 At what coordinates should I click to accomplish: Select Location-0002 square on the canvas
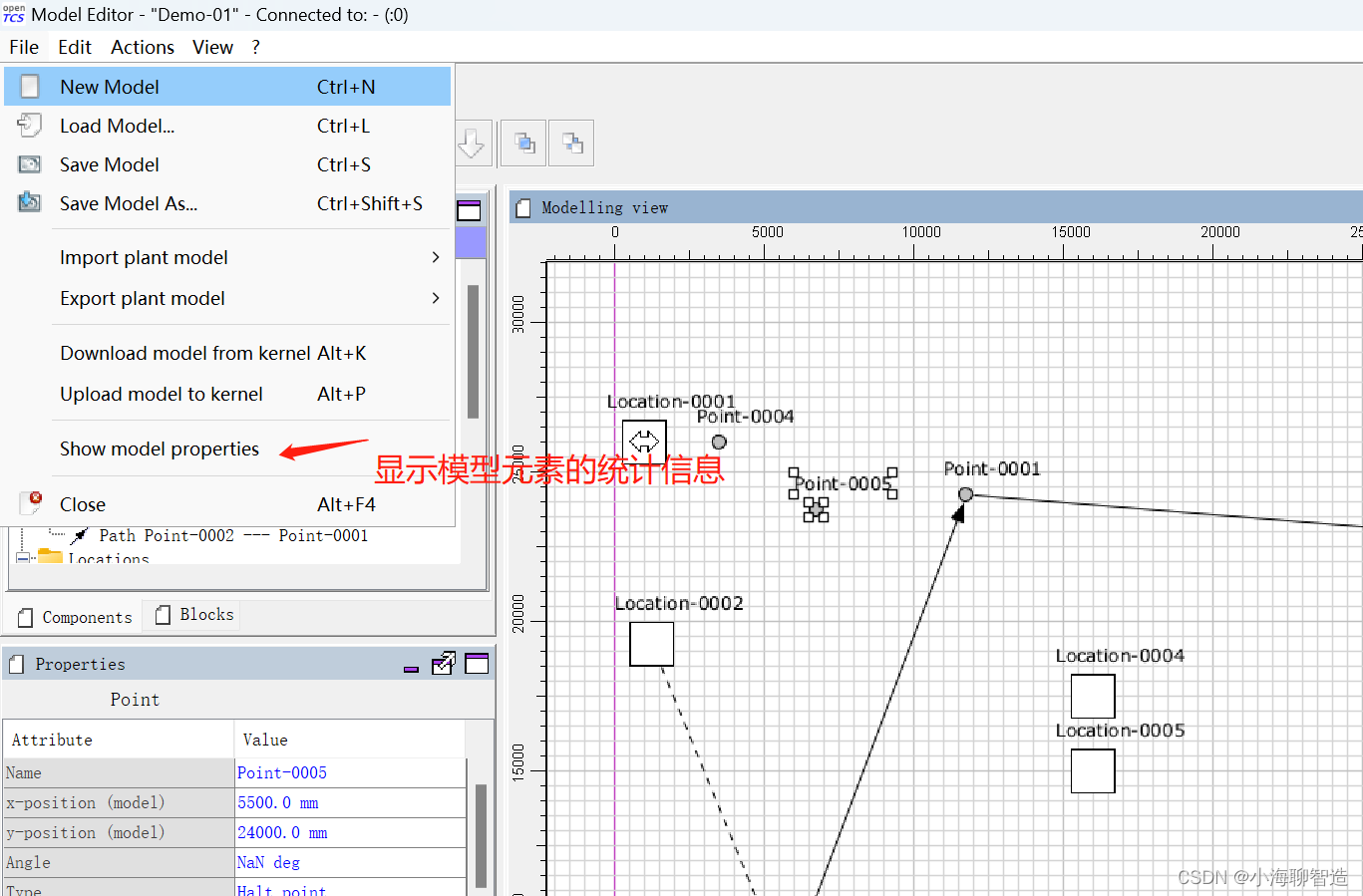[651, 645]
